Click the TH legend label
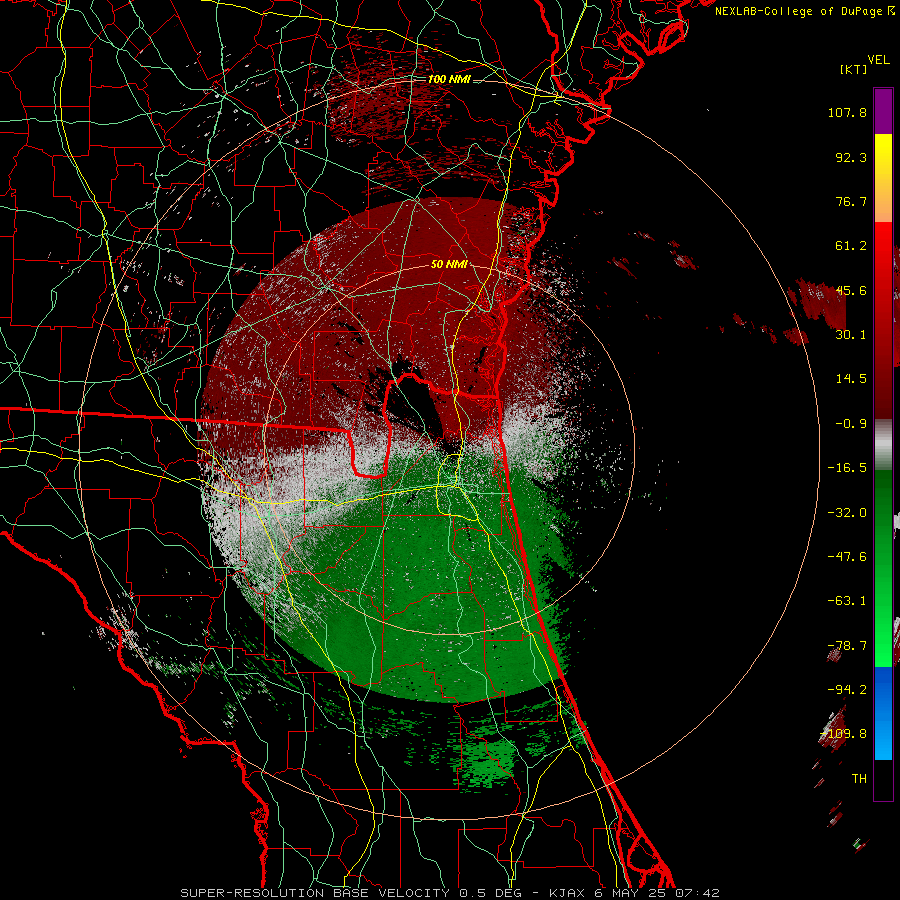 tap(859, 779)
